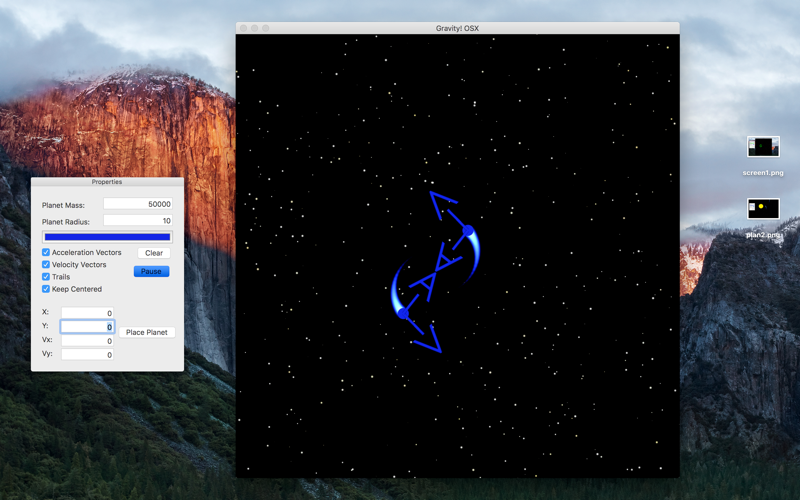Click the Gravity! OSX window title bar

[x=457, y=28]
